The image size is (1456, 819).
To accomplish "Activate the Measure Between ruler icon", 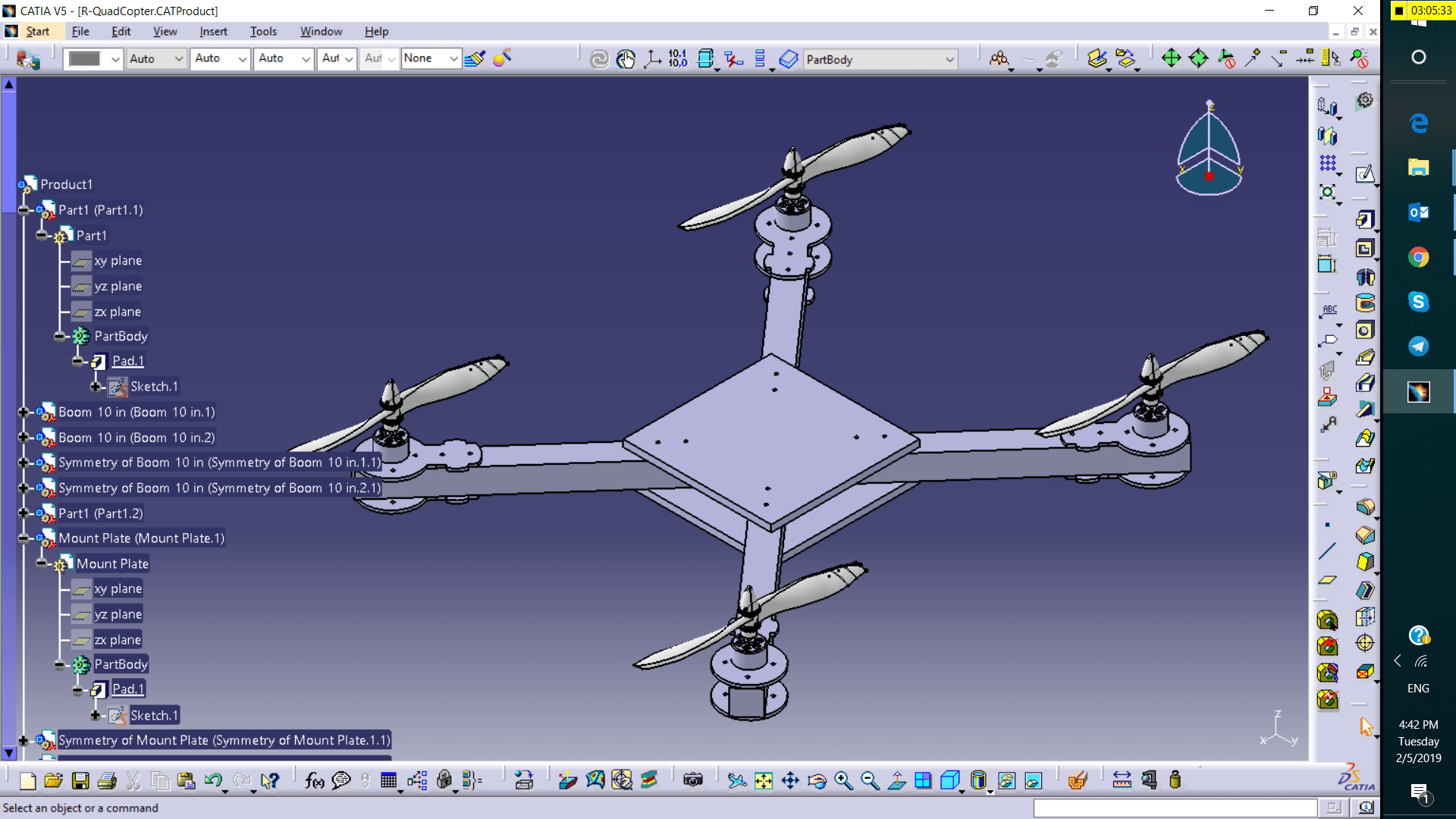I will 1122,780.
